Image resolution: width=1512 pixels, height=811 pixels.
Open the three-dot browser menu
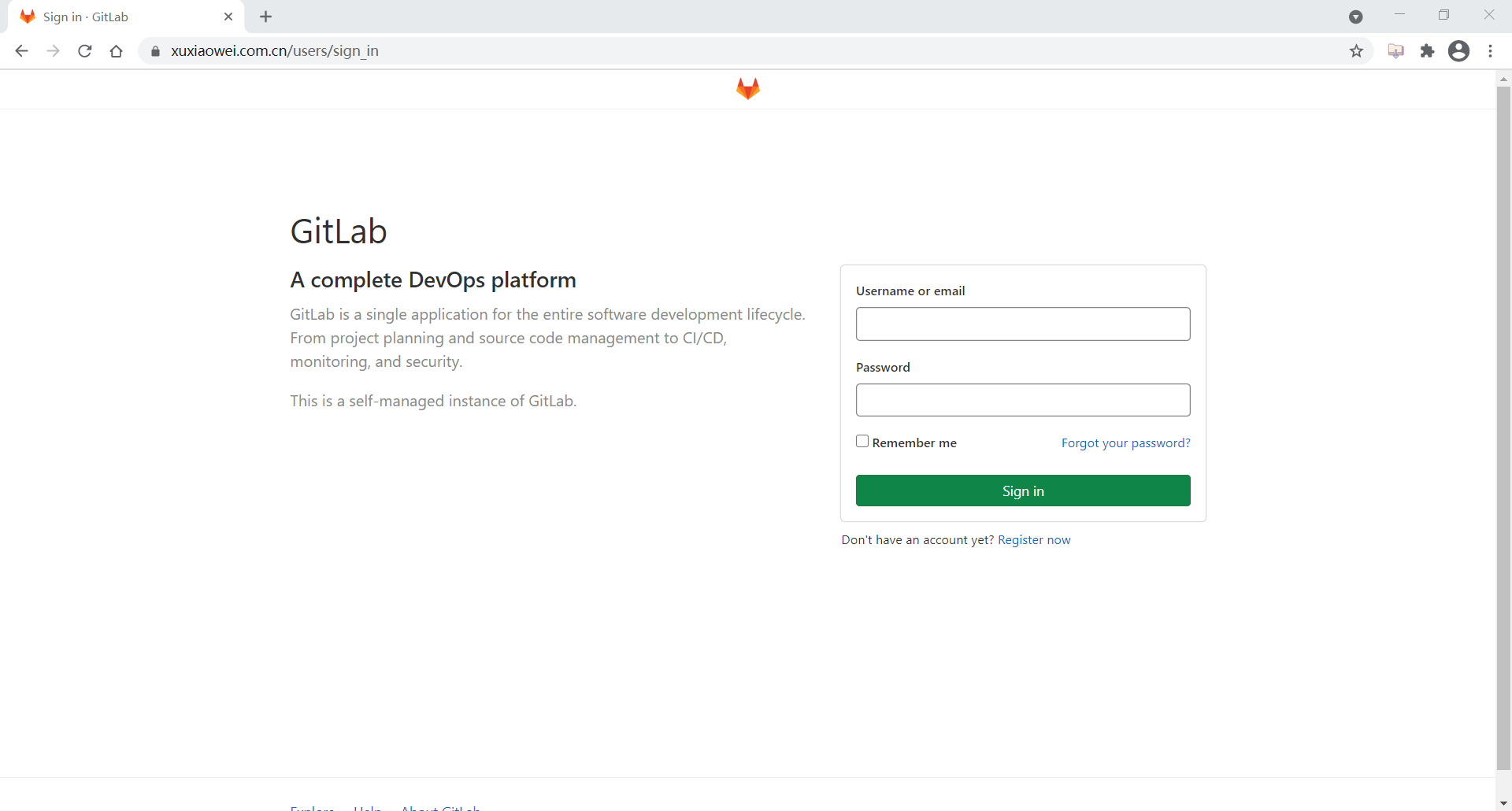(x=1491, y=50)
